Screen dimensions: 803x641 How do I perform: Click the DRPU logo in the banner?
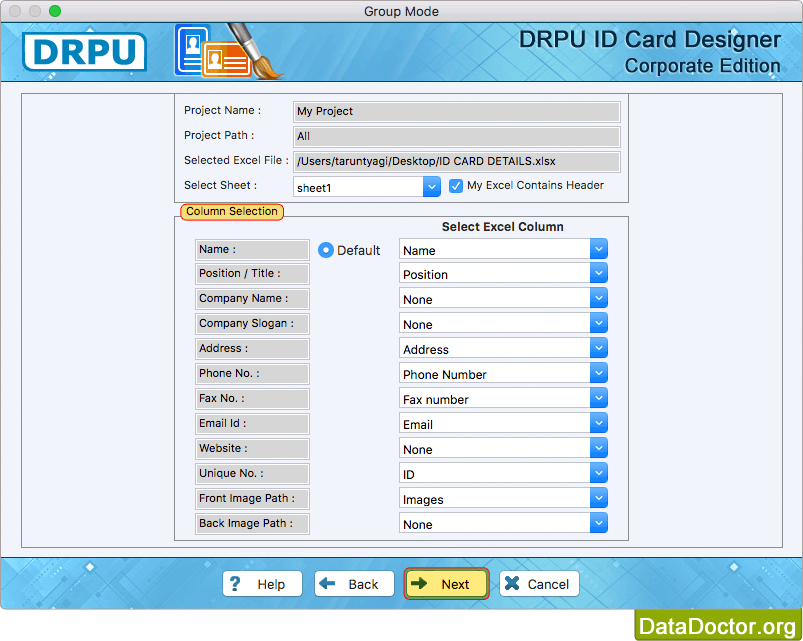click(x=84, y=52)
